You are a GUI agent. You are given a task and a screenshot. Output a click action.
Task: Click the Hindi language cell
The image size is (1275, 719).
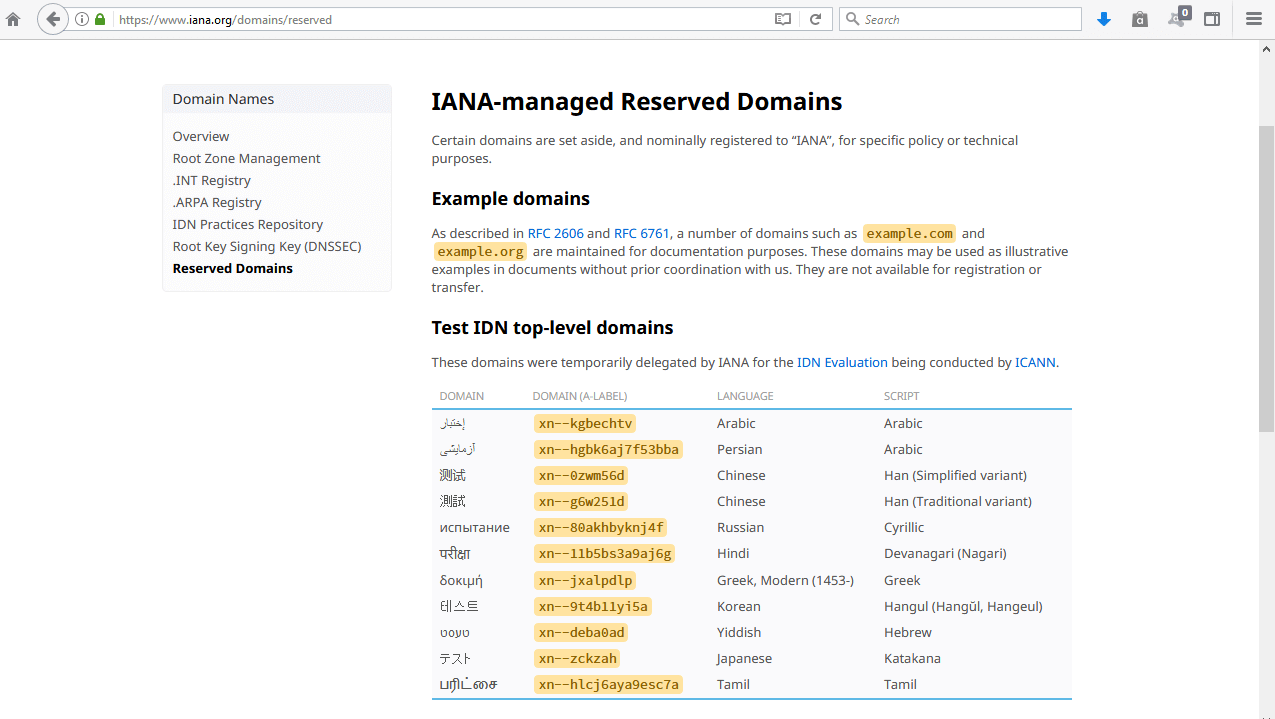click(x=733, y=553)
